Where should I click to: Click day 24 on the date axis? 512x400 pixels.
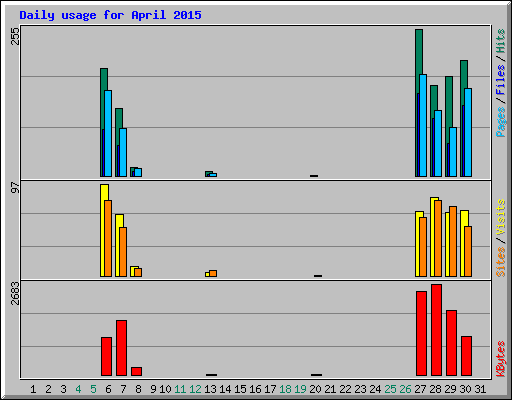(x=375, y=389)
